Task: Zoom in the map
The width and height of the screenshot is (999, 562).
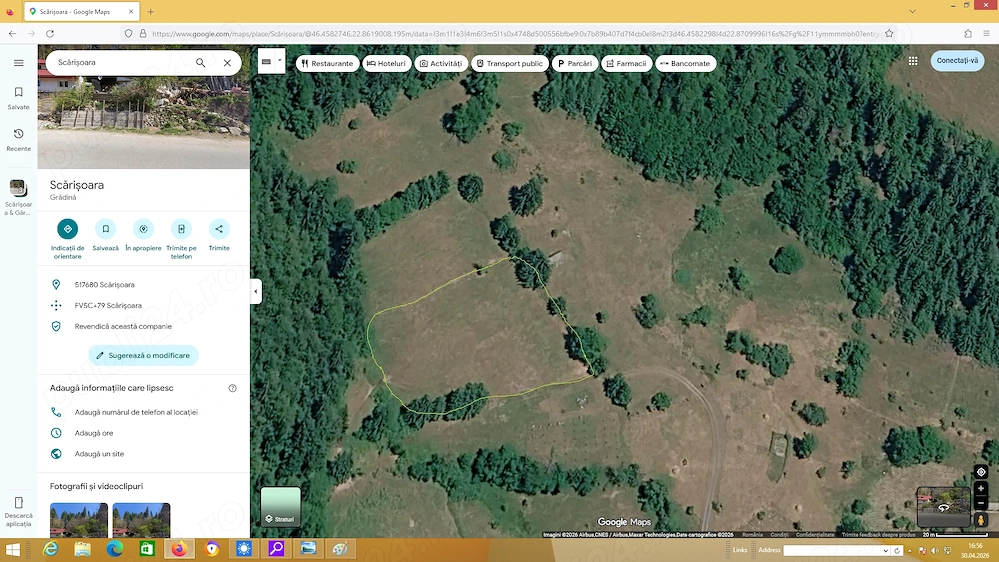Action: (x=981, y=489)
